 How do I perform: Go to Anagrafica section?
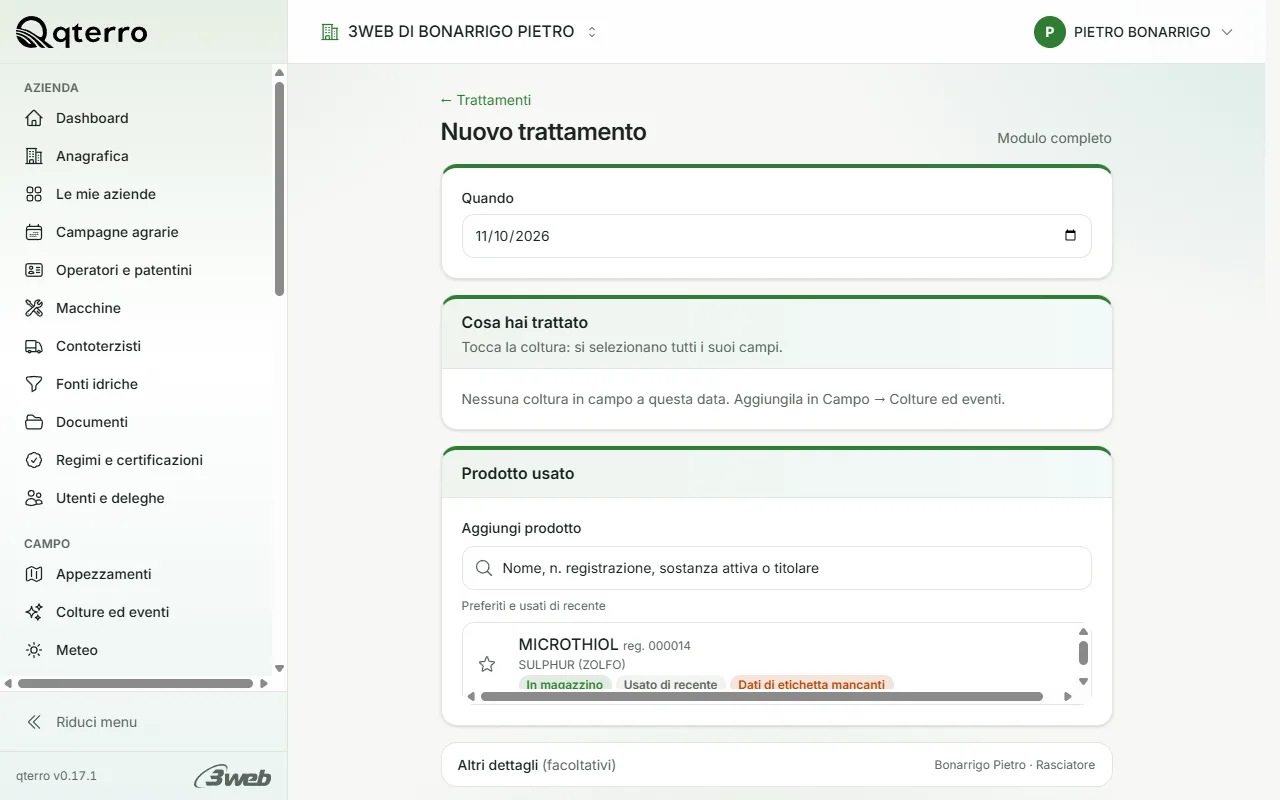(136, 156)
